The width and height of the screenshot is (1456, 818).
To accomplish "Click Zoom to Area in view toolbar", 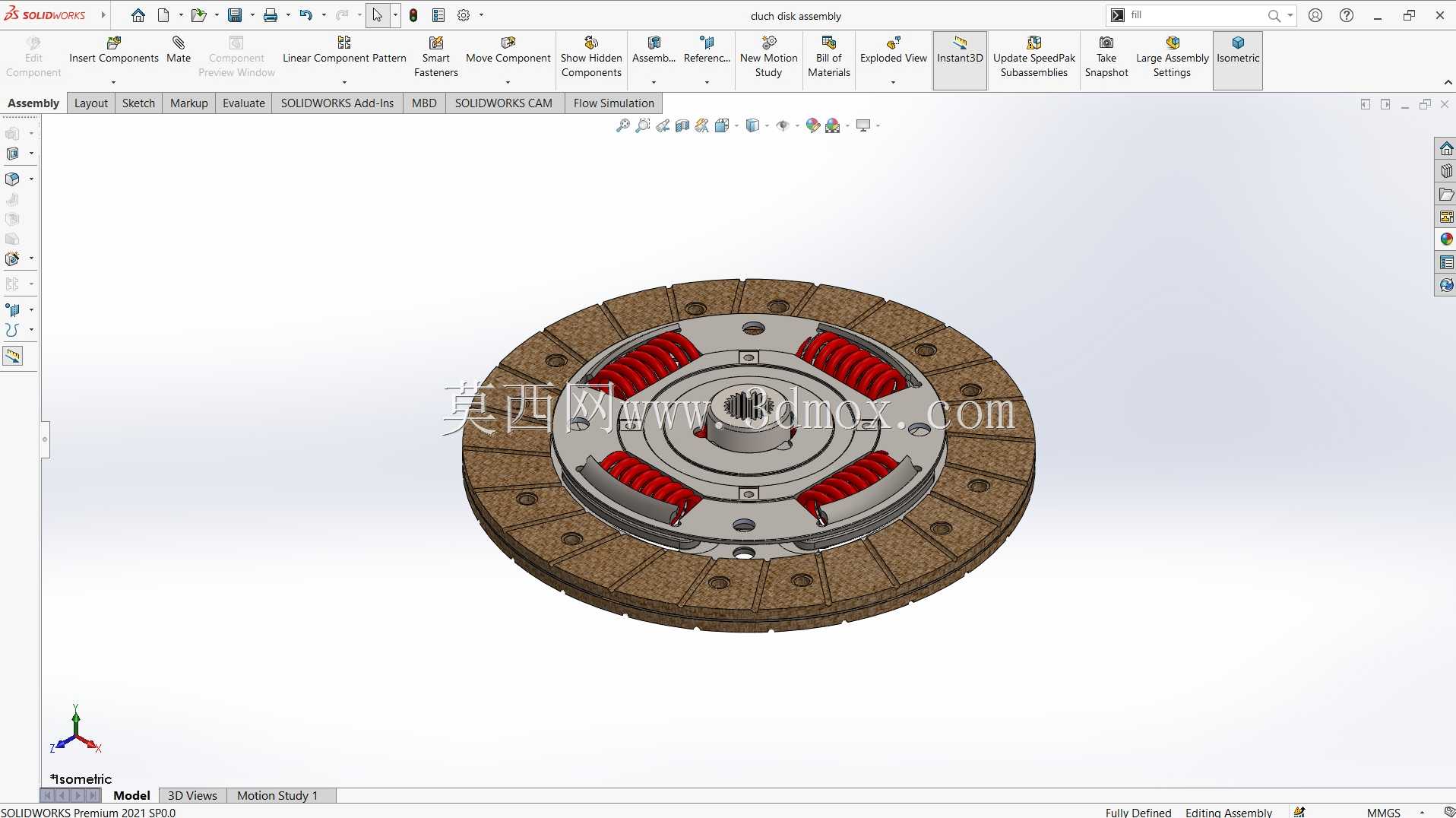I will (x=643, y=125).
